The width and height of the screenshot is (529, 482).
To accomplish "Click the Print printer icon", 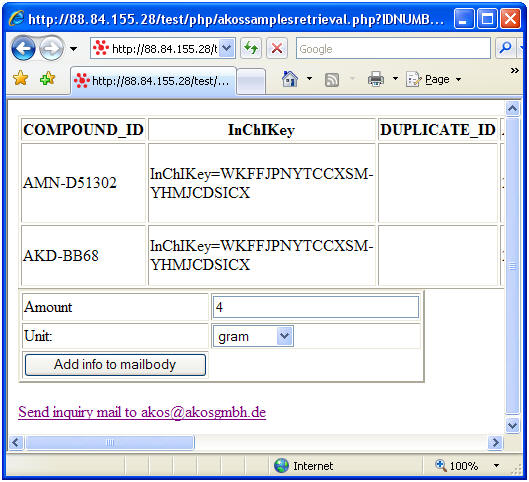I will [376, 79].
